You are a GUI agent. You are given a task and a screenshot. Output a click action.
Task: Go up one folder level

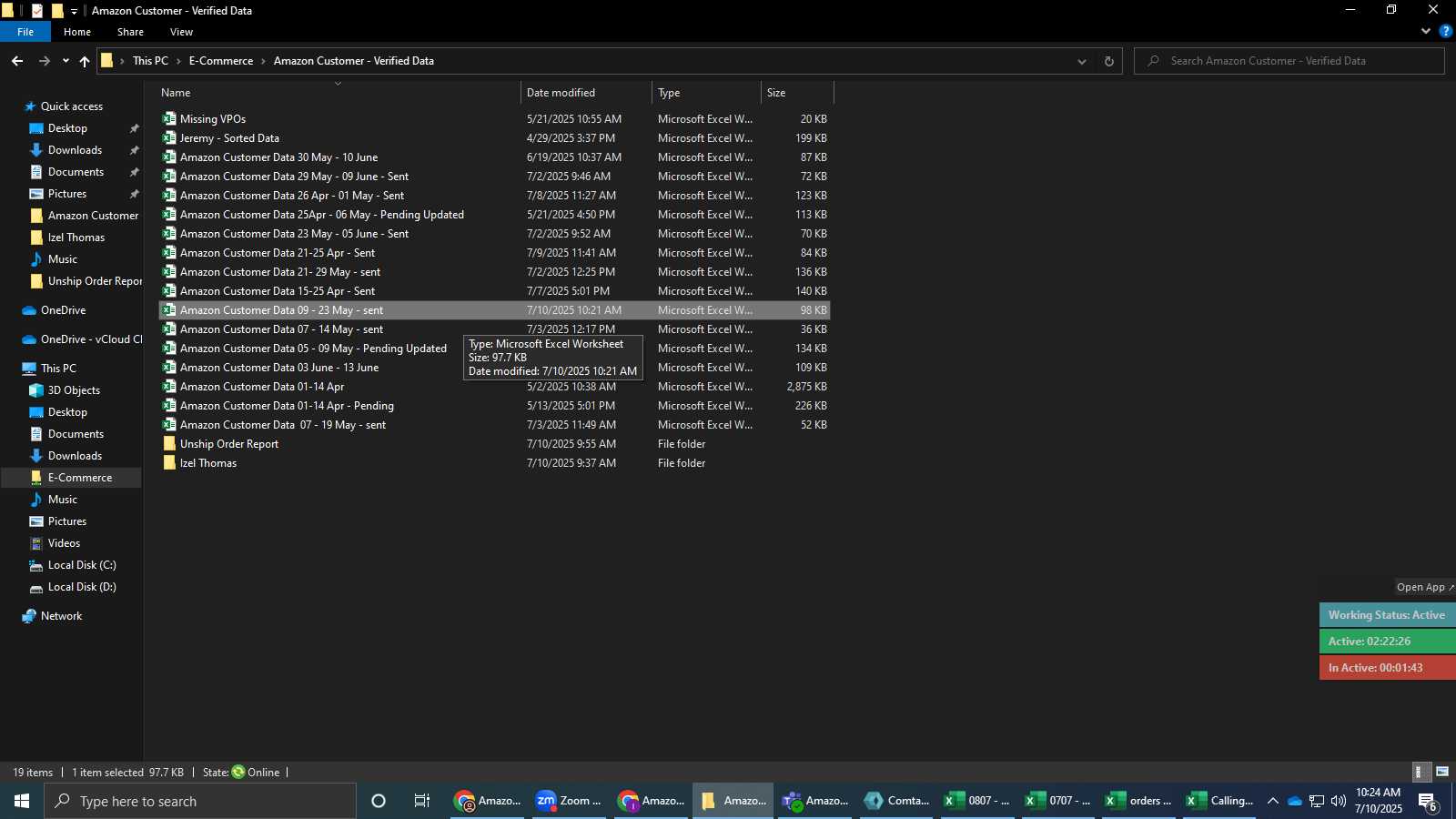tap(85, 61)
